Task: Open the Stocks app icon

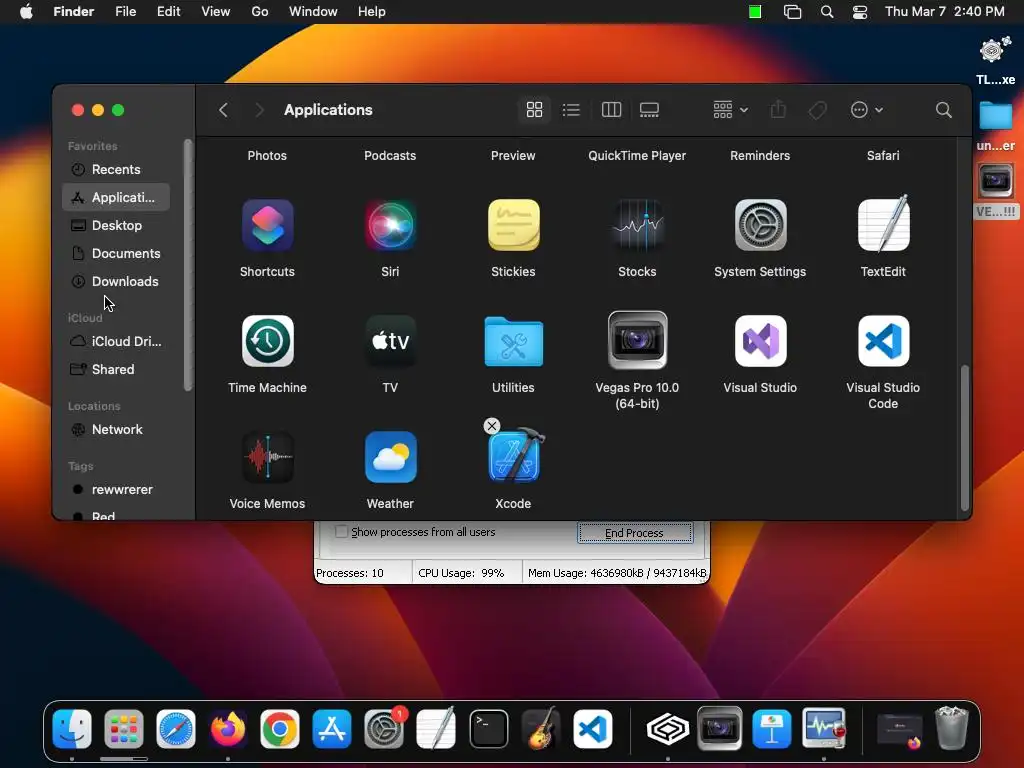Action: (x=637, y=225)
